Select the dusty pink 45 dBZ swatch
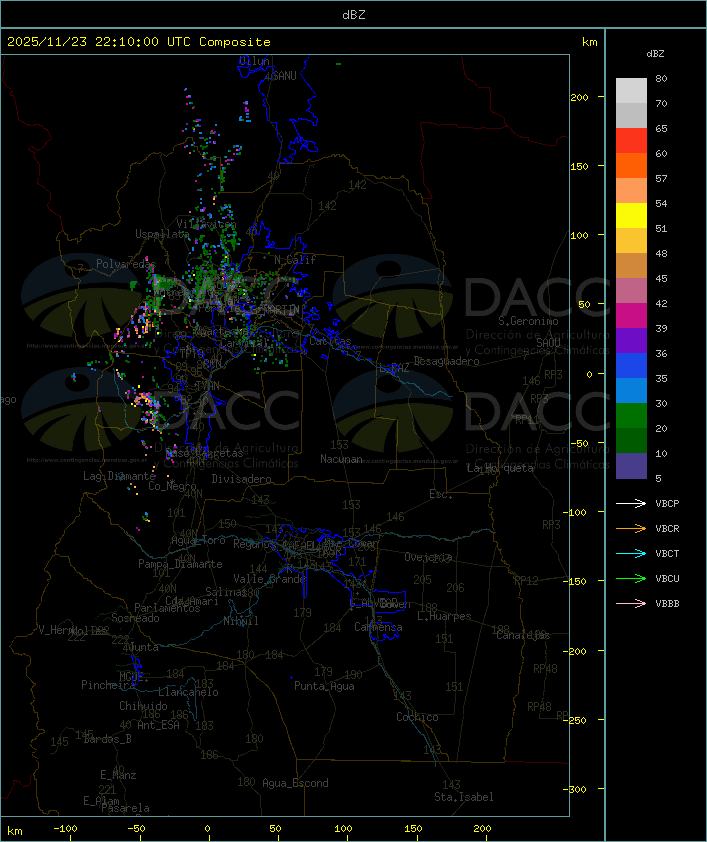 [631, 291]
